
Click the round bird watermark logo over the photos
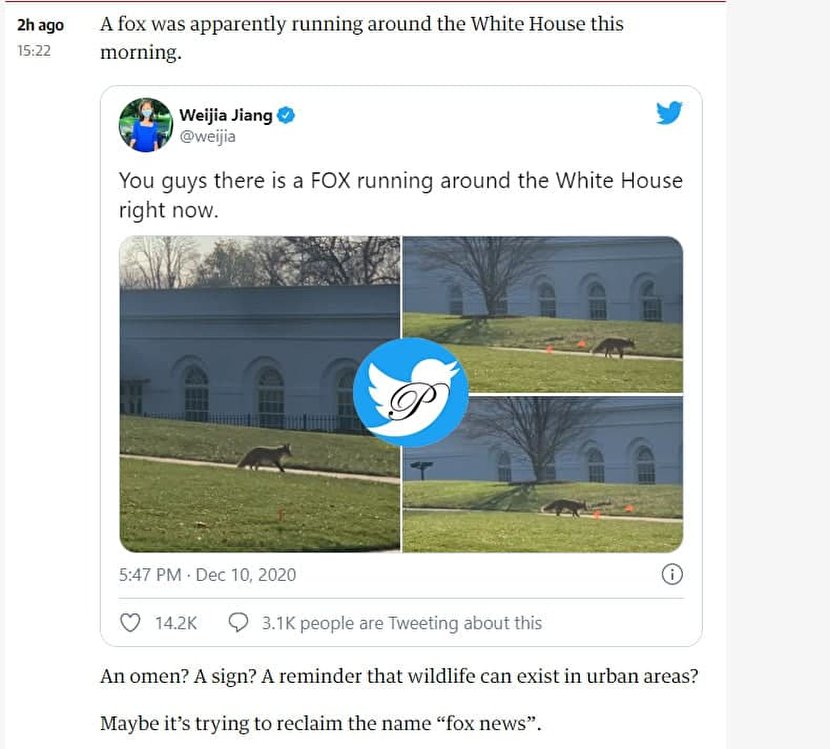[411, 392]
